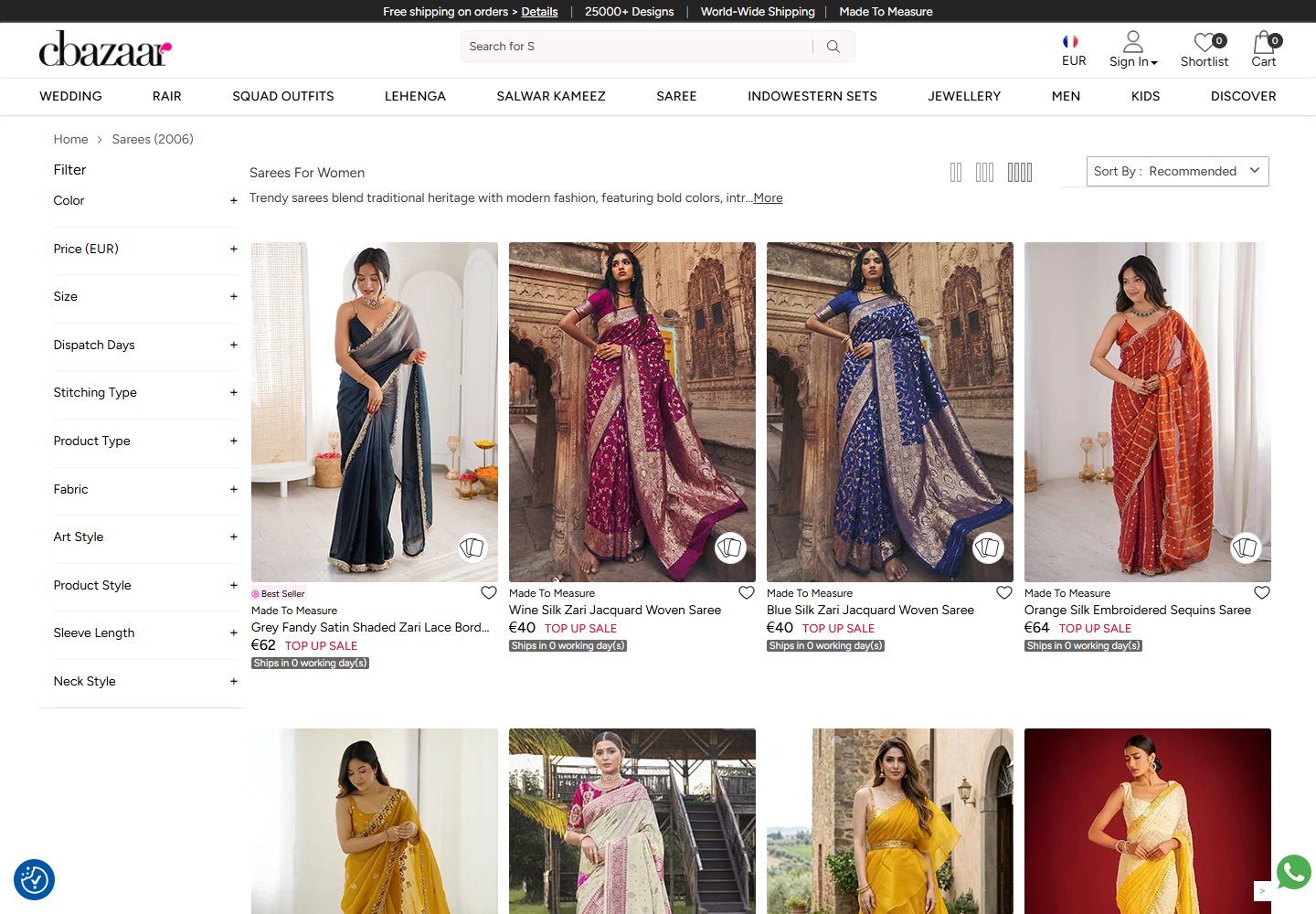Expand the Sleeve Length filter
Screen dimensions: 1316x914
click(234, 632)
